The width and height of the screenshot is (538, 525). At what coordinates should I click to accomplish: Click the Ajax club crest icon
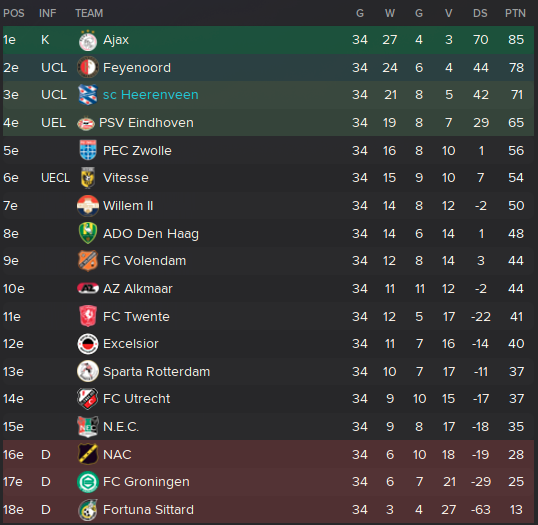tap(88, 40)
